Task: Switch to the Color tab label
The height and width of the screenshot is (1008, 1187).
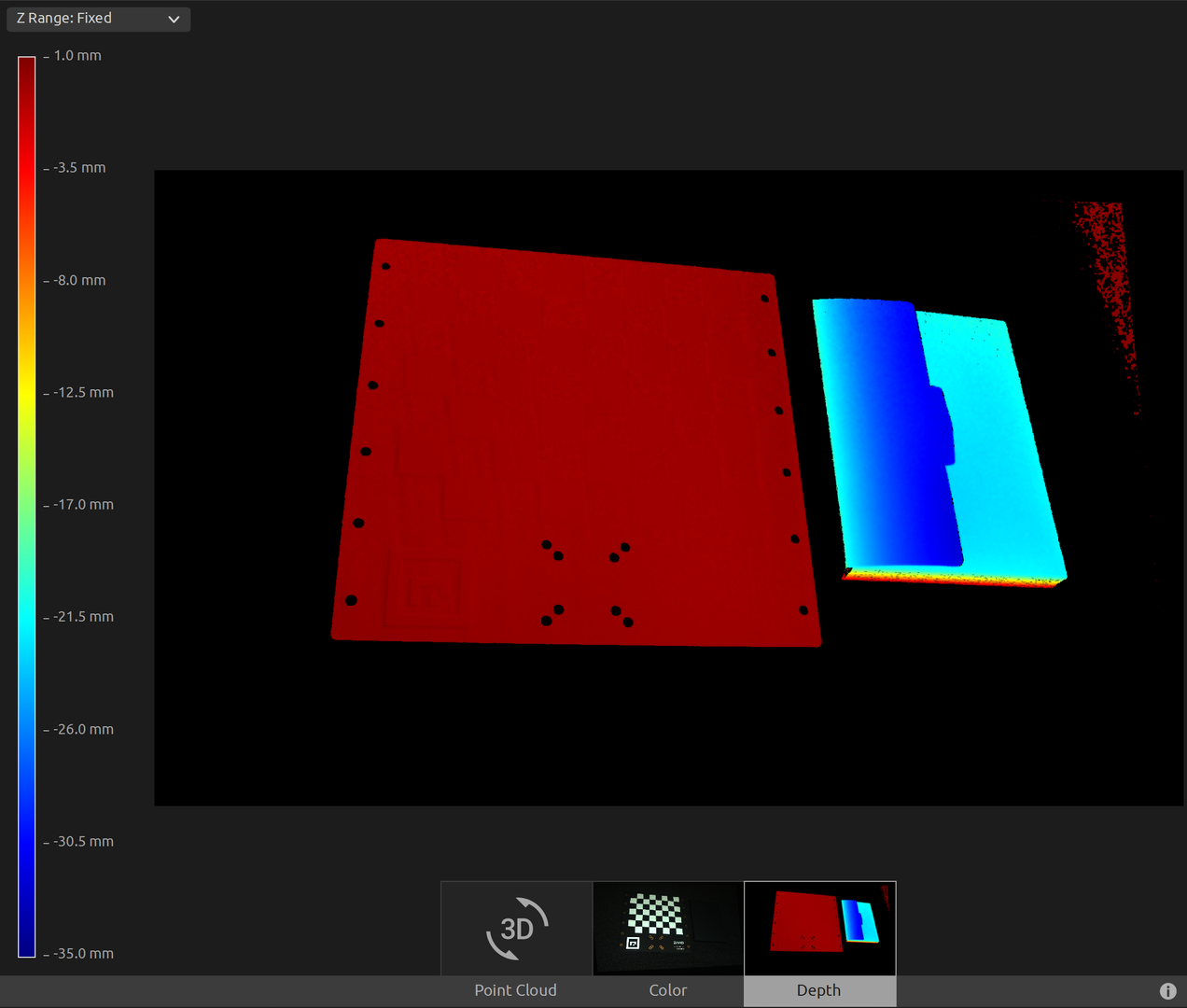Action: click(668, 990)
